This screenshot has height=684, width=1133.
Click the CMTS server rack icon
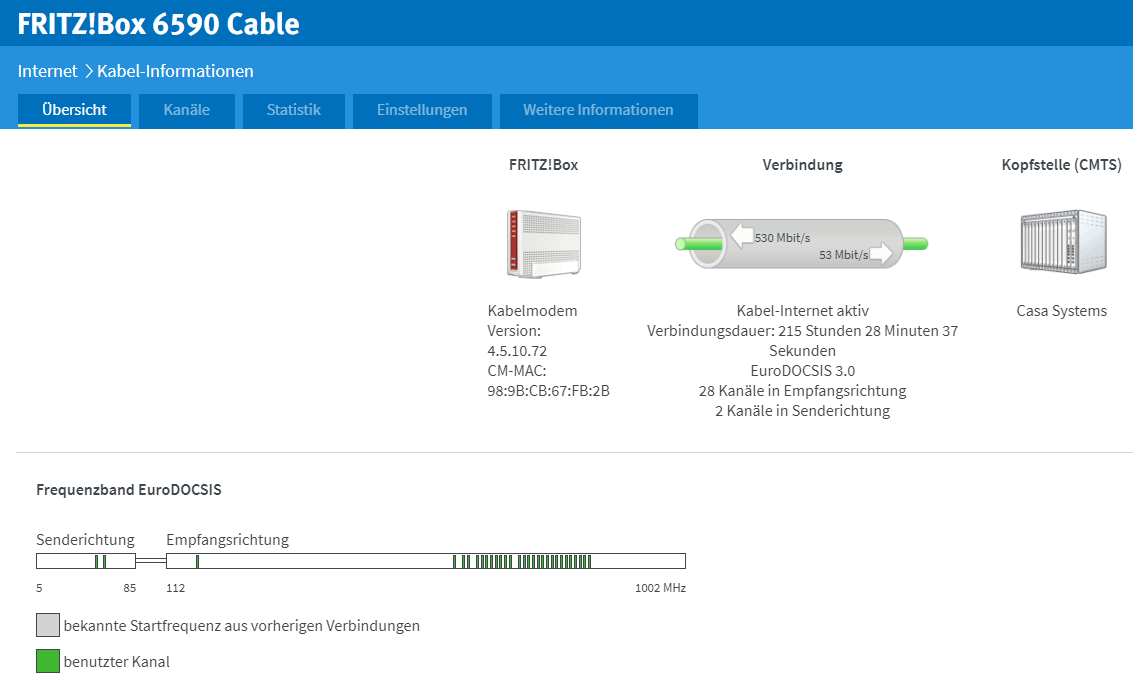click(x=1062, y=241)
